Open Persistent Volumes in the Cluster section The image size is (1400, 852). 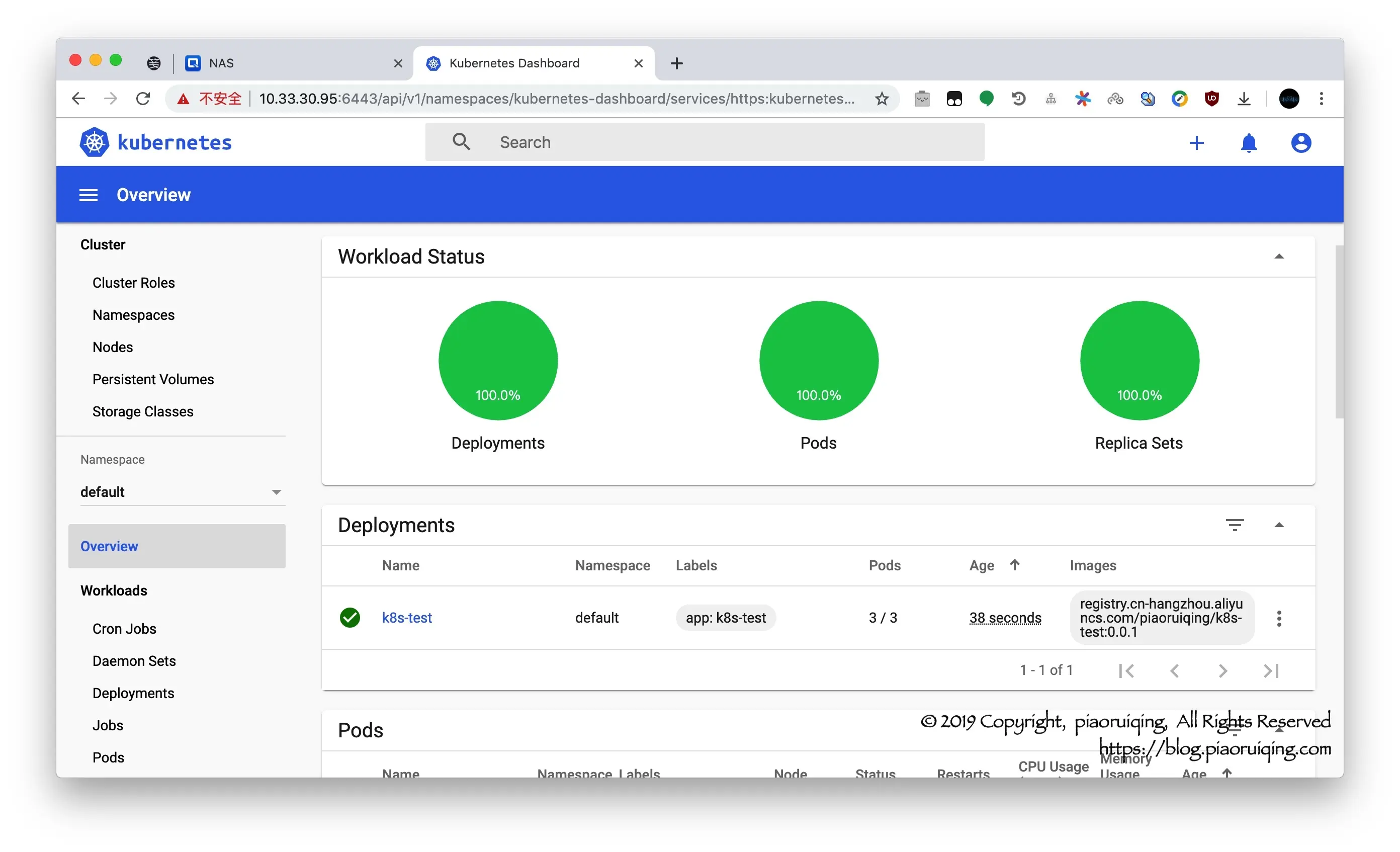(153, 379)
